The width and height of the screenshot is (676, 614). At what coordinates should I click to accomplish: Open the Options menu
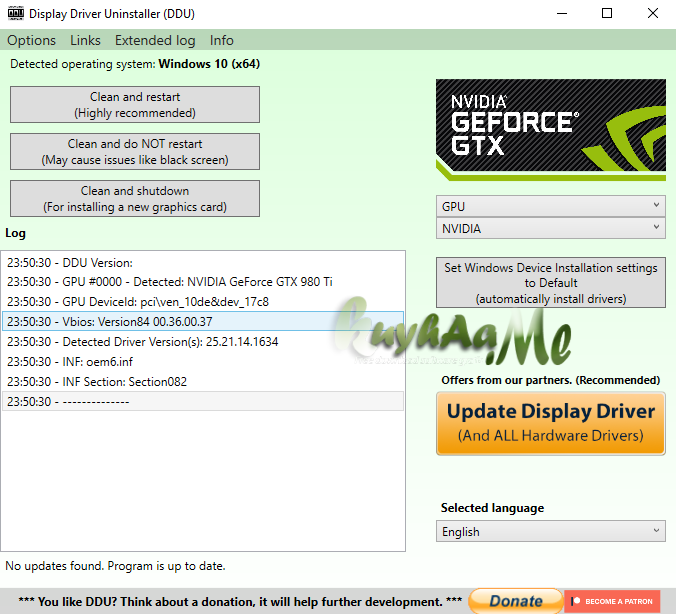[x=31, y=40]
